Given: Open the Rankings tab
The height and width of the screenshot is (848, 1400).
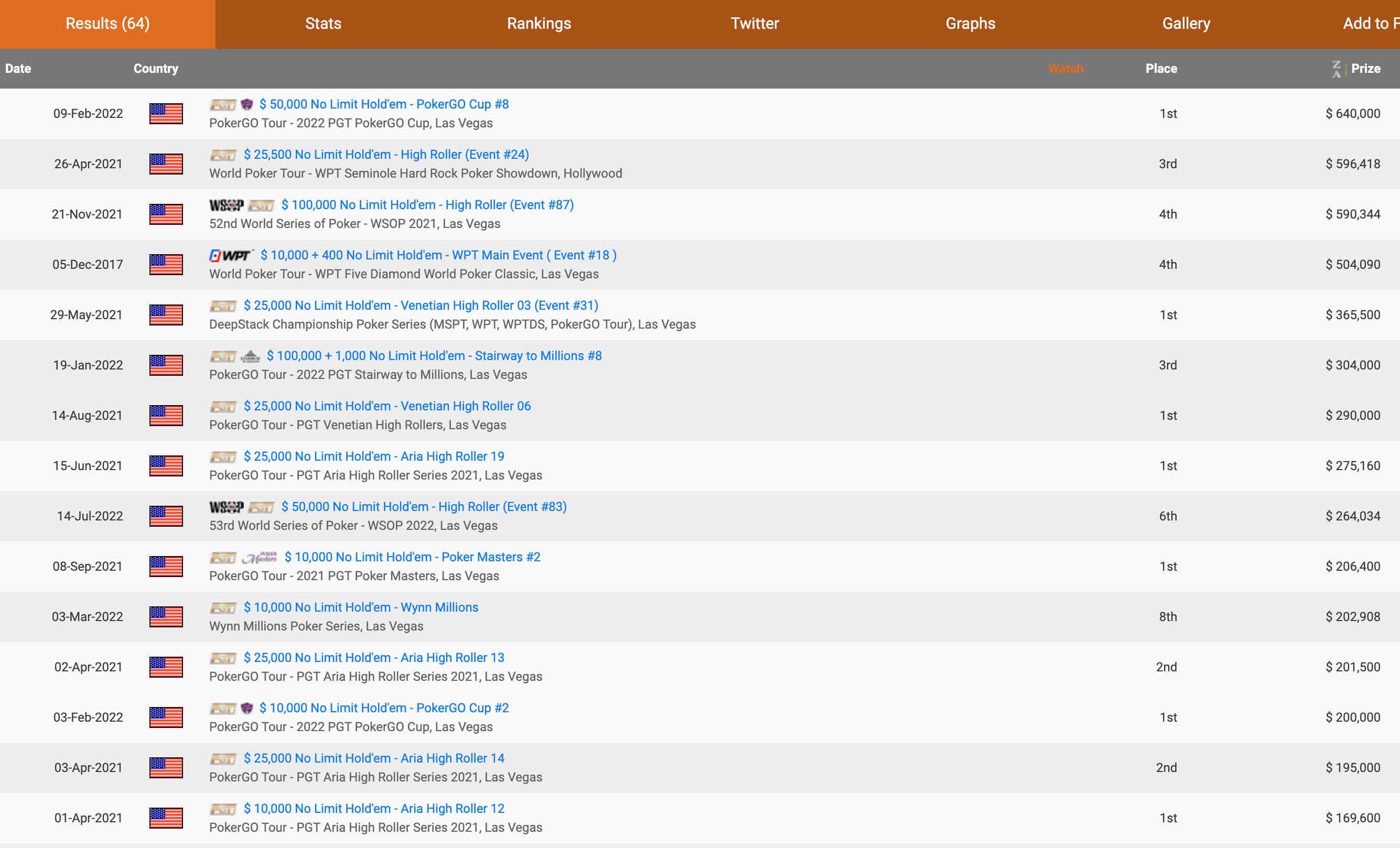Looking at the screenshot, I should click(539, 24).
